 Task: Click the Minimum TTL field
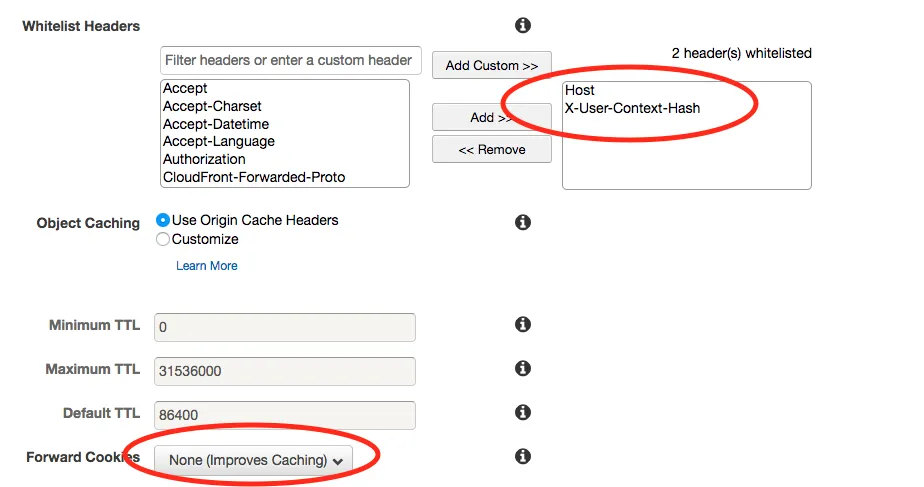tap(284, 327)
